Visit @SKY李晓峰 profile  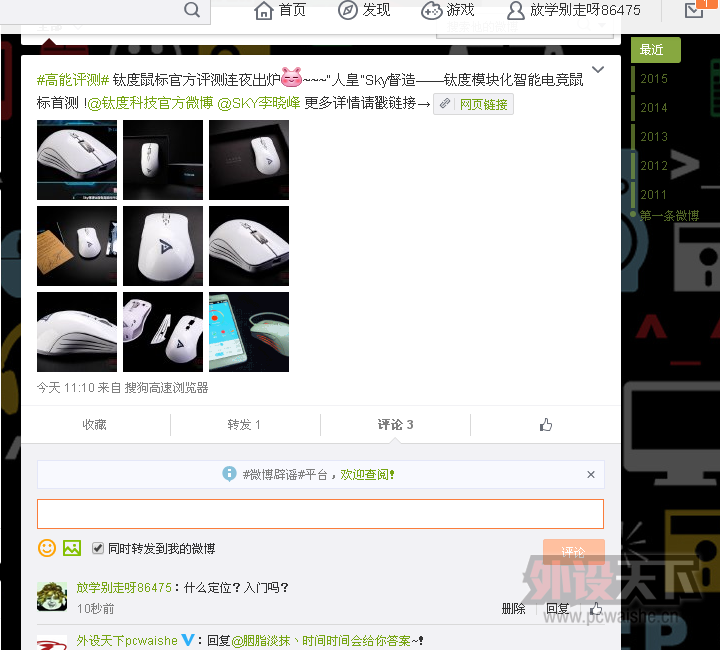coord(259,103)
